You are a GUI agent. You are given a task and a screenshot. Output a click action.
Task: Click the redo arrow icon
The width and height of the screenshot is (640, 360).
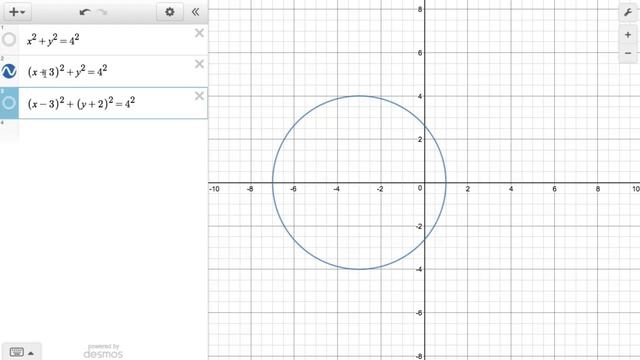point(102,12)
